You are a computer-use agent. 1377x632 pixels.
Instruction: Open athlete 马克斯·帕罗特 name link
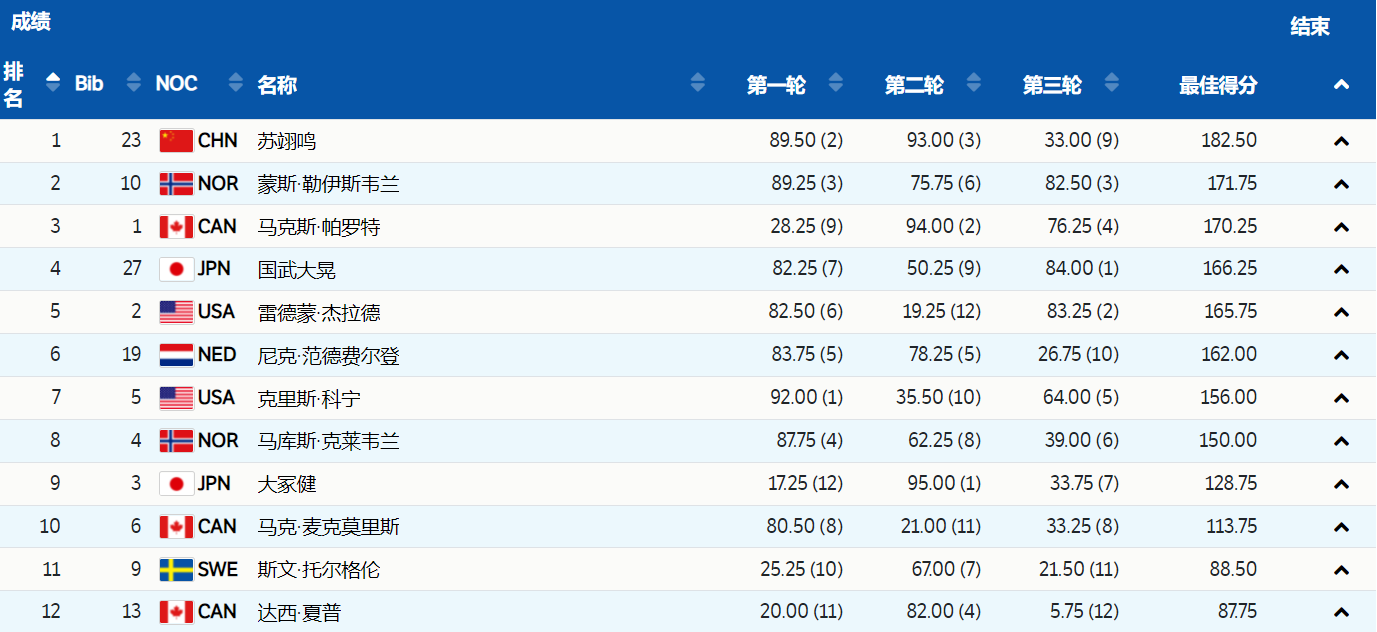(x=319, y=227)
